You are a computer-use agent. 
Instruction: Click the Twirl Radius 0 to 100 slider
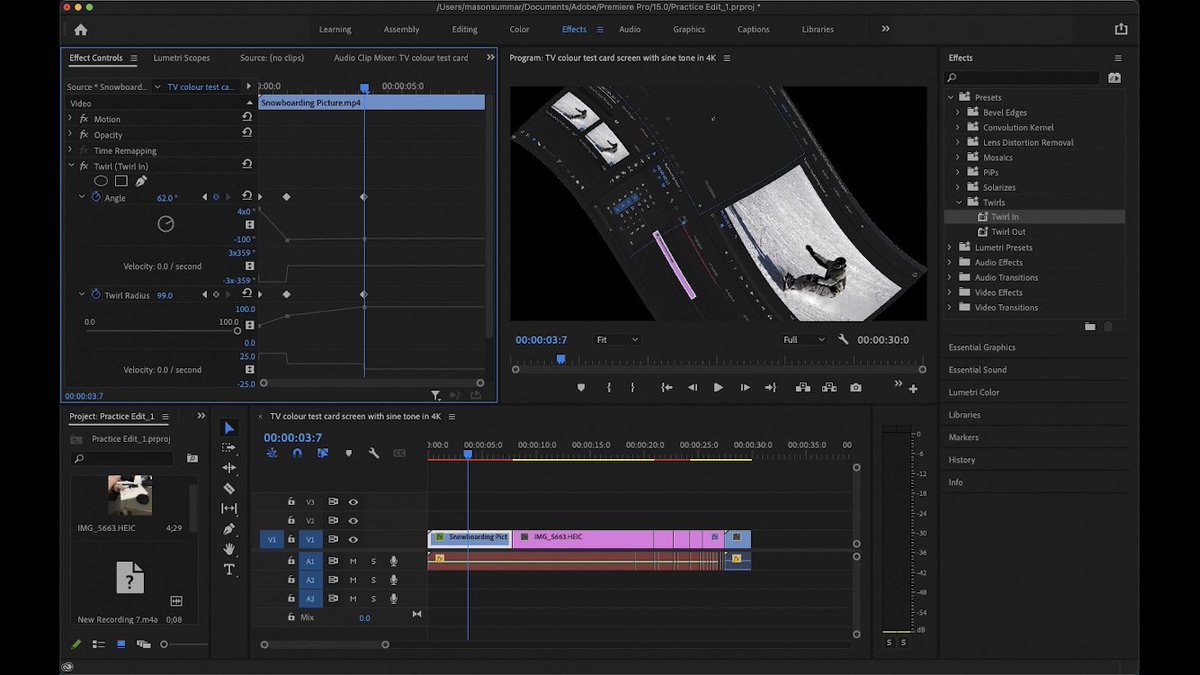(162, 333)
